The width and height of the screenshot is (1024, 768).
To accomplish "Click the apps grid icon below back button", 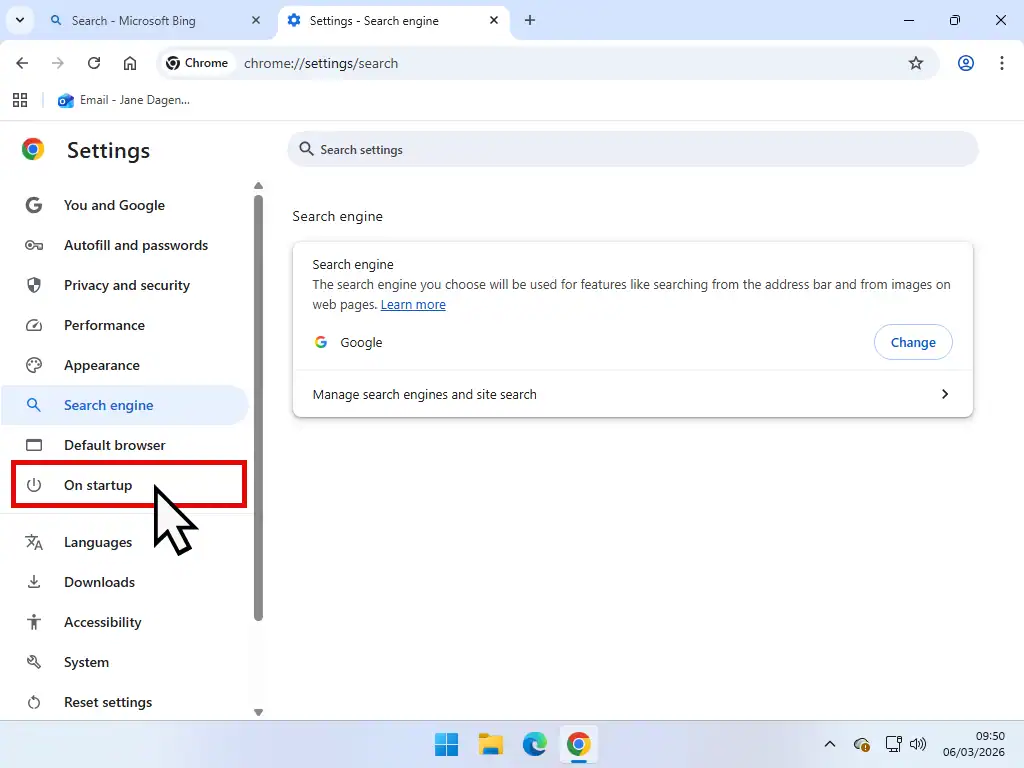I will click(20, 100).
